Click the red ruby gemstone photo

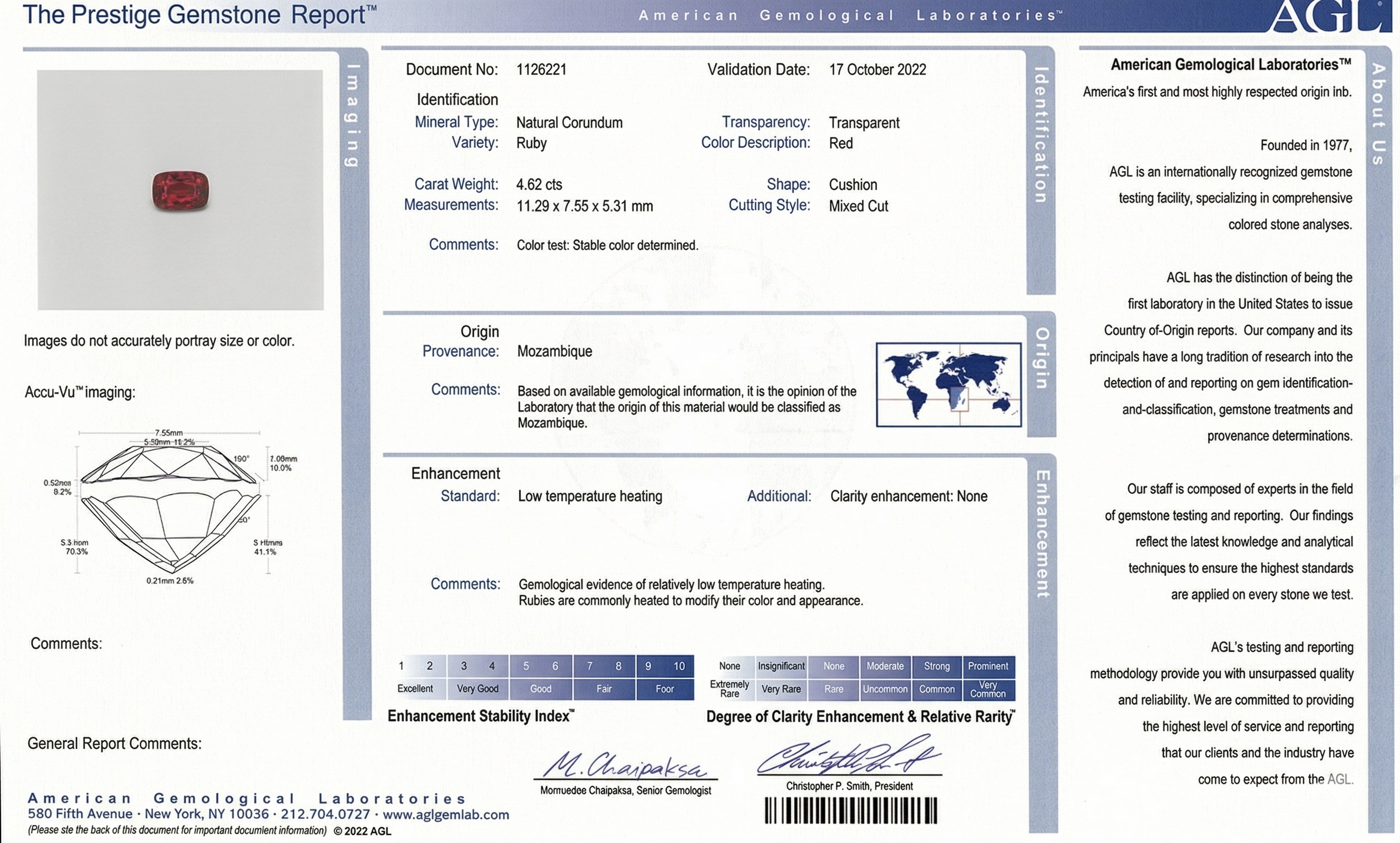coord(180,190)
